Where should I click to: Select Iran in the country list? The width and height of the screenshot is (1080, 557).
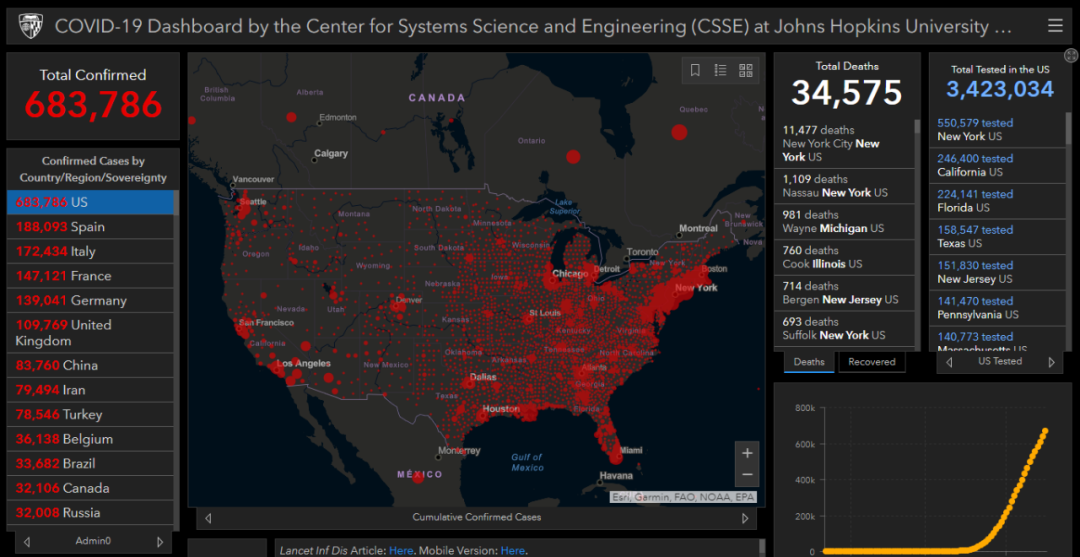[90, 390]
